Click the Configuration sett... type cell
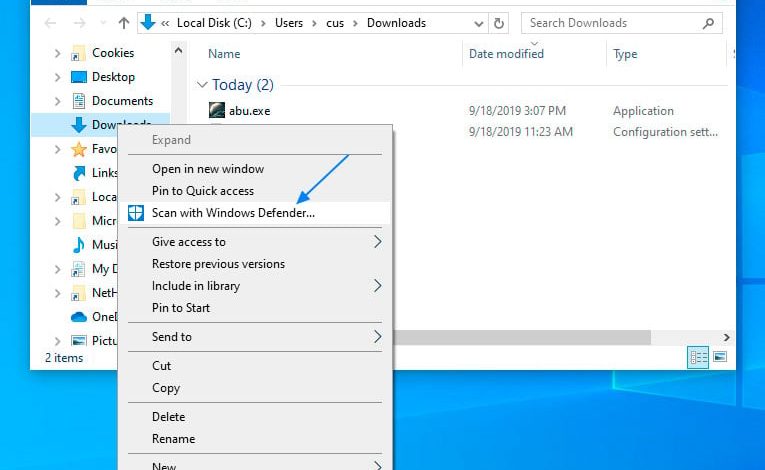This screenshot has width=765, height=470. [x=665, y=132]
